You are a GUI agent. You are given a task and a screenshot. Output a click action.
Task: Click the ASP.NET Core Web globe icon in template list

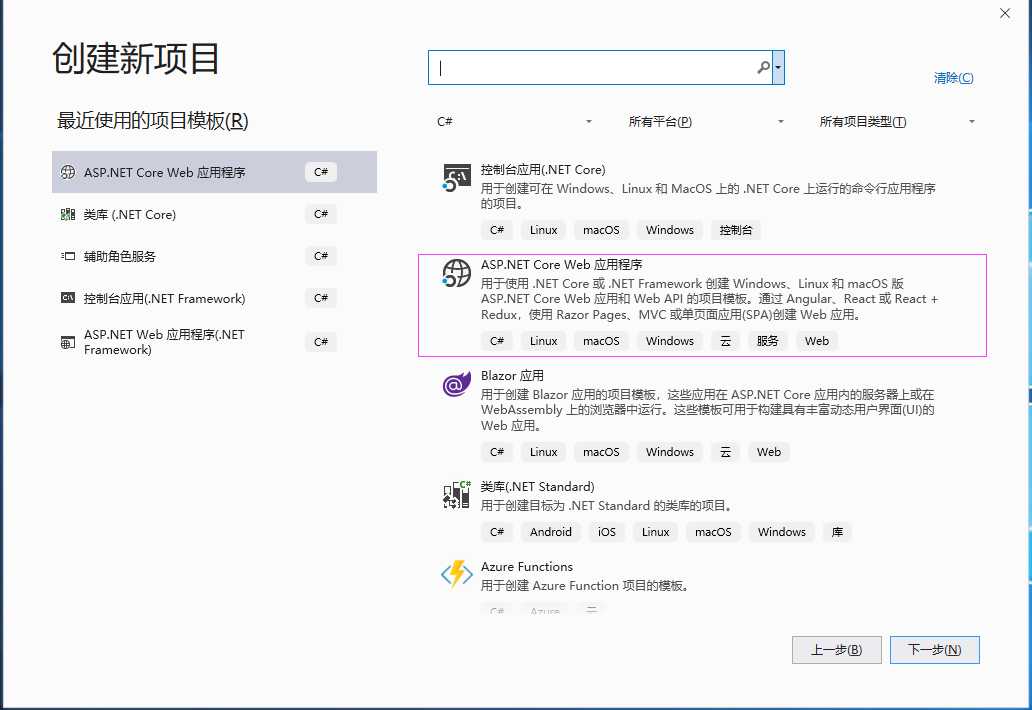(x=457, y=273)
